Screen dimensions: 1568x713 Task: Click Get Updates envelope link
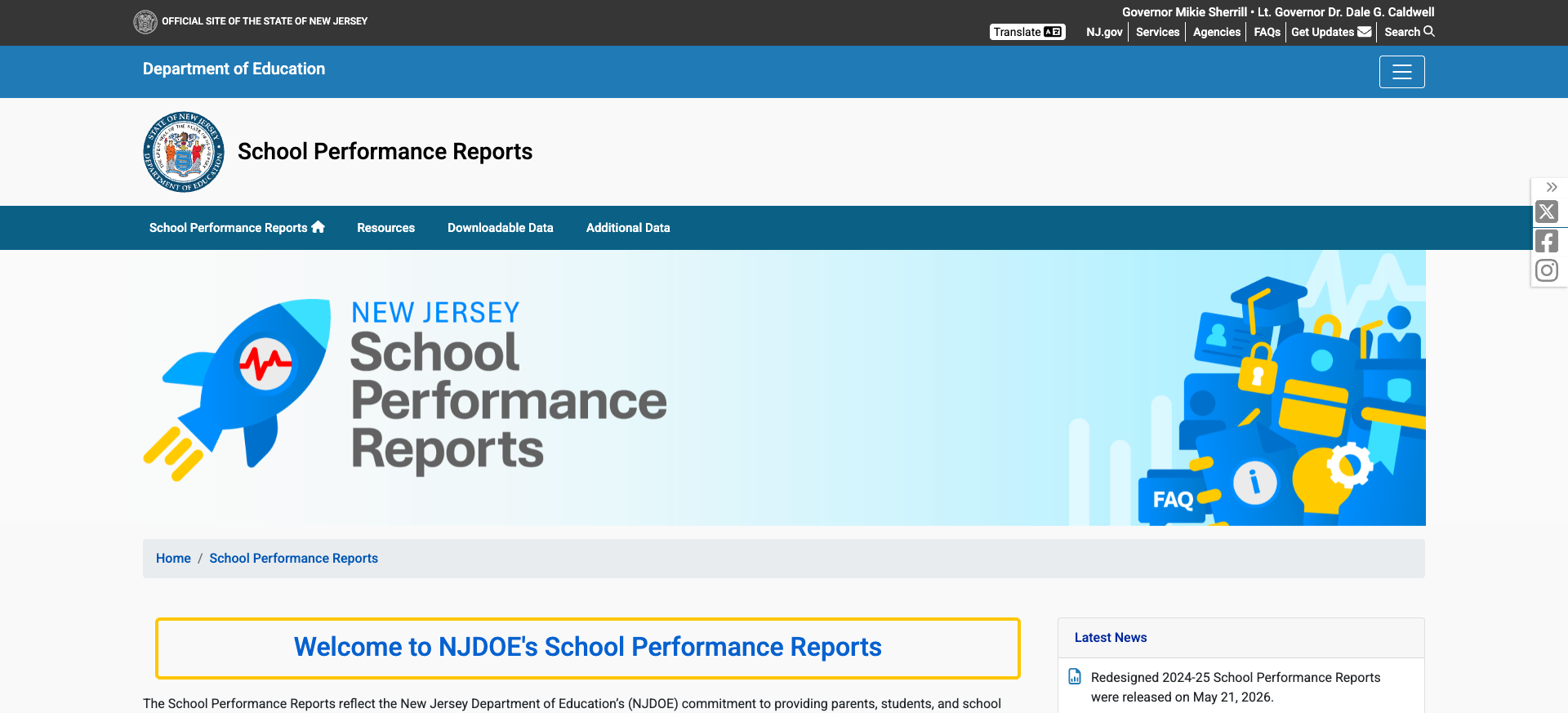(x=1331, y=32)
